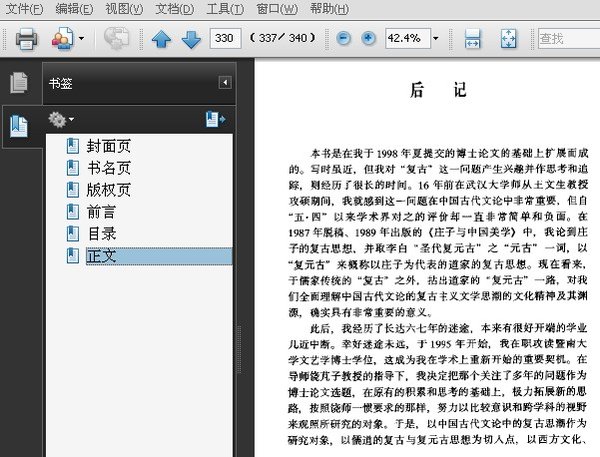The width and height of the screenshot is (600, 457).
Task: Click the zoom percentage field 42.4%
Action: [408, 38]
